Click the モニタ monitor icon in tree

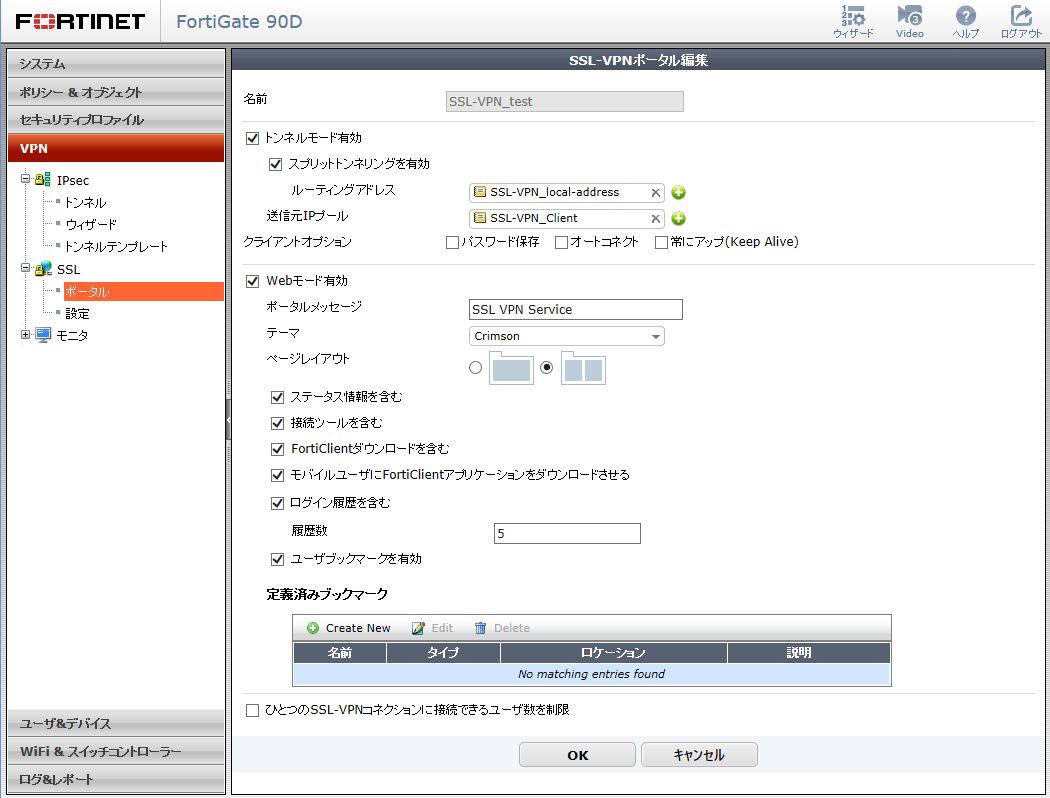click(x=43, y=335)
